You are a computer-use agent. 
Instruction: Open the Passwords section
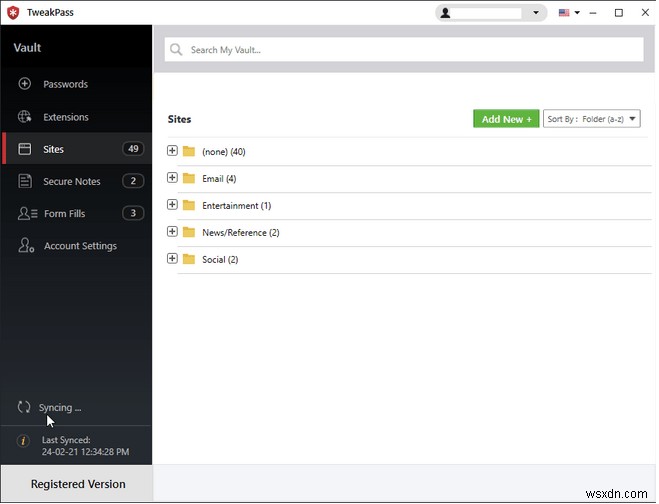point(76,84)
